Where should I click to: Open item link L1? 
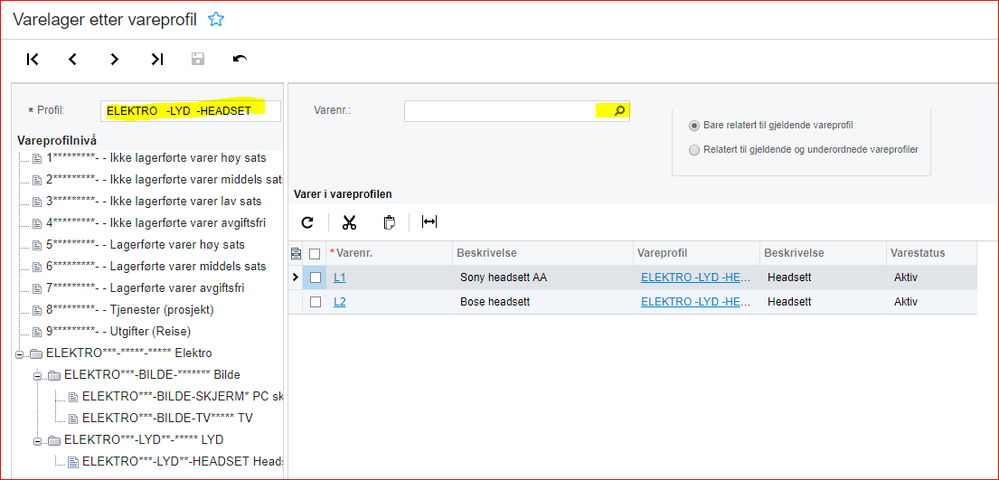(340, 278)
